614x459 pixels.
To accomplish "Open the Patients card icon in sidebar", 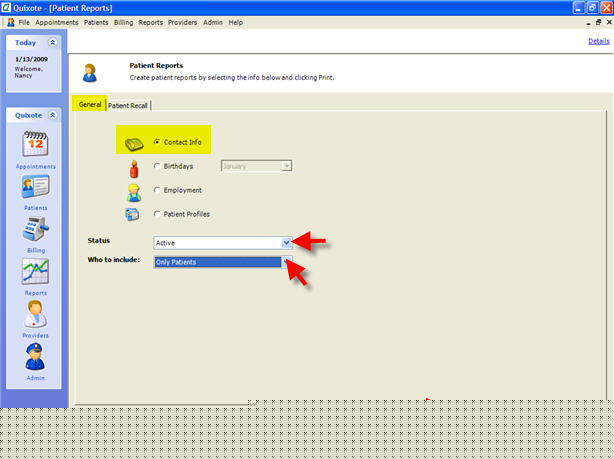I will point(35,186).
